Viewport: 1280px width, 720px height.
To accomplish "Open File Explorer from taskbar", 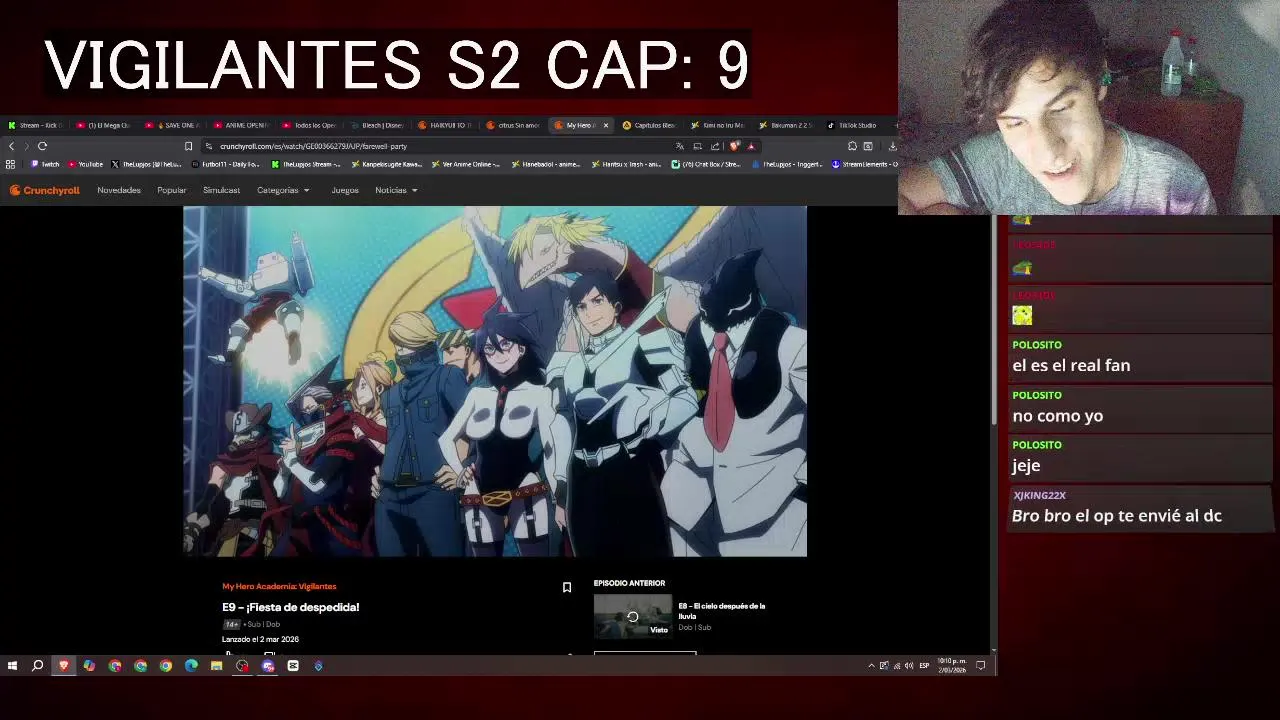I will pos(216,666).
